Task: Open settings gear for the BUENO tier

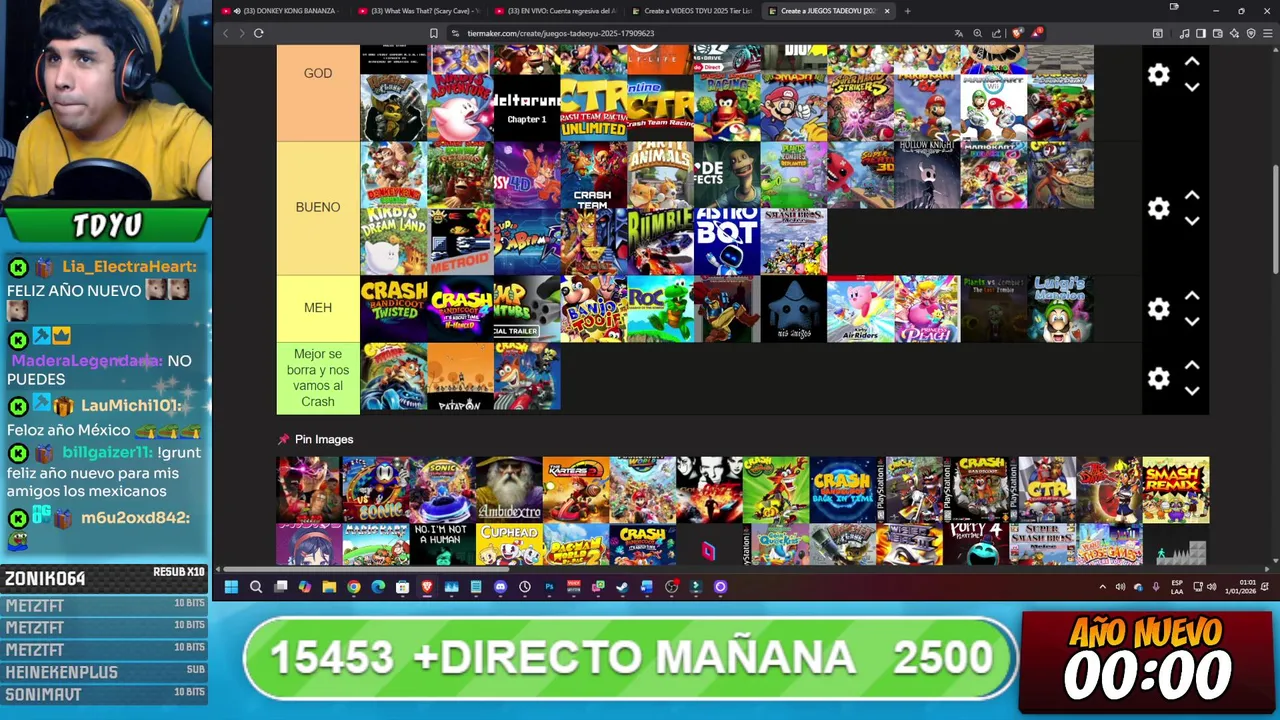Action: click(1158, 208)
